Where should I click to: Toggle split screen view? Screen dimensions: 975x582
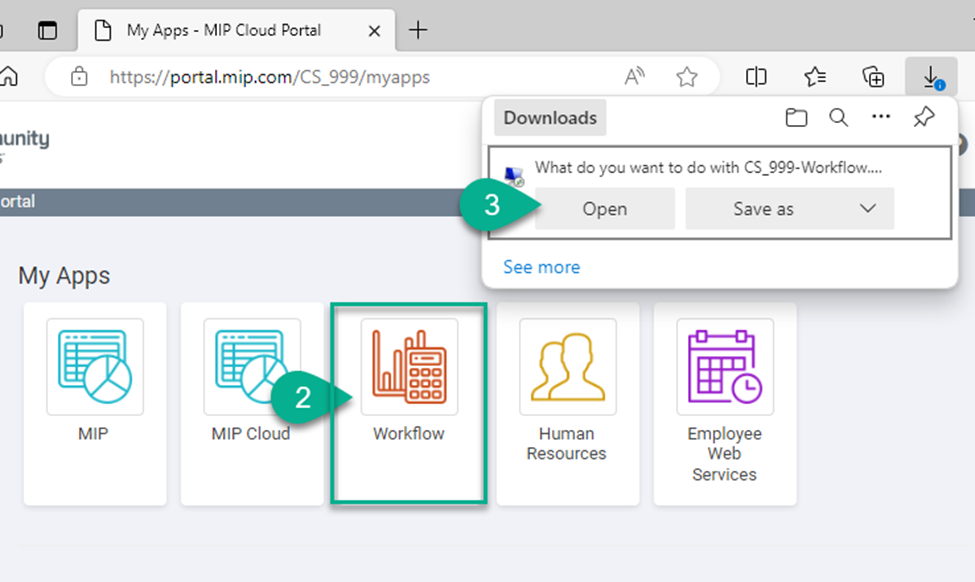(x=757, y=77)
